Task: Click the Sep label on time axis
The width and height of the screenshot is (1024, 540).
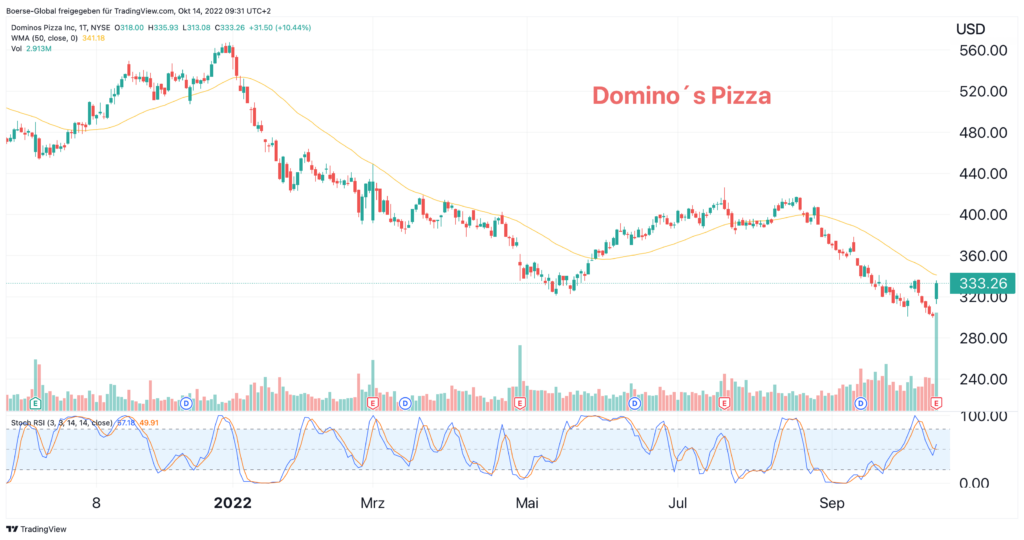Action: coord(832,503)
